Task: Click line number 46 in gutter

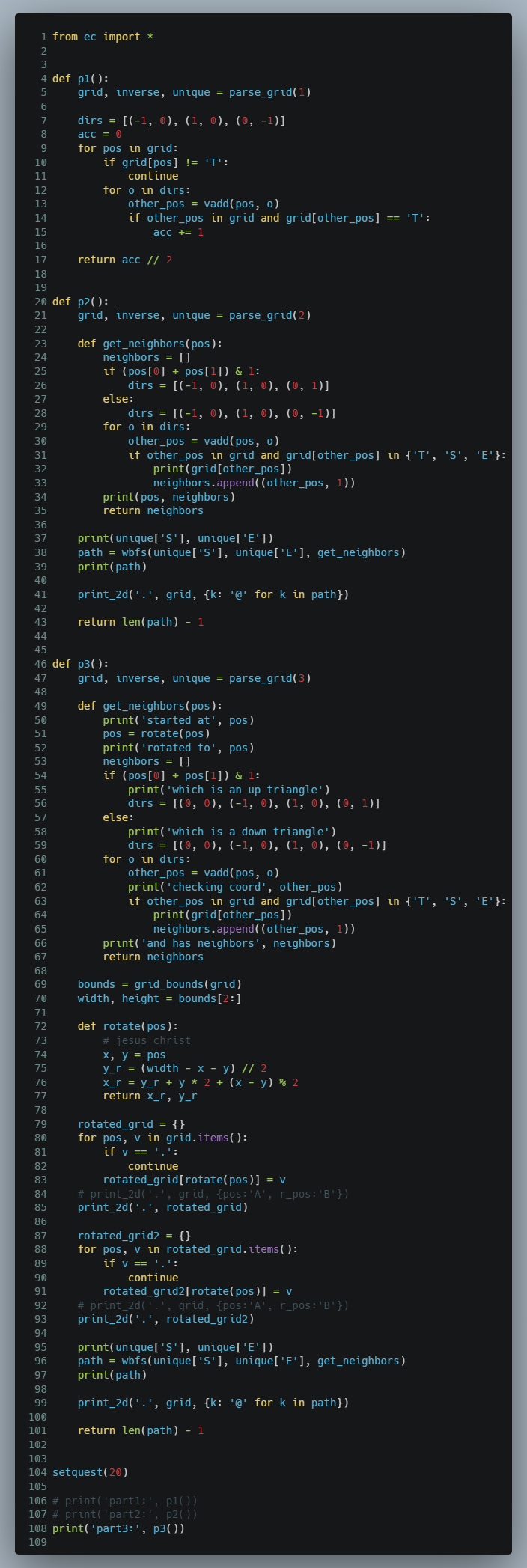Action: pyautogui.click(x=40, y=664)
